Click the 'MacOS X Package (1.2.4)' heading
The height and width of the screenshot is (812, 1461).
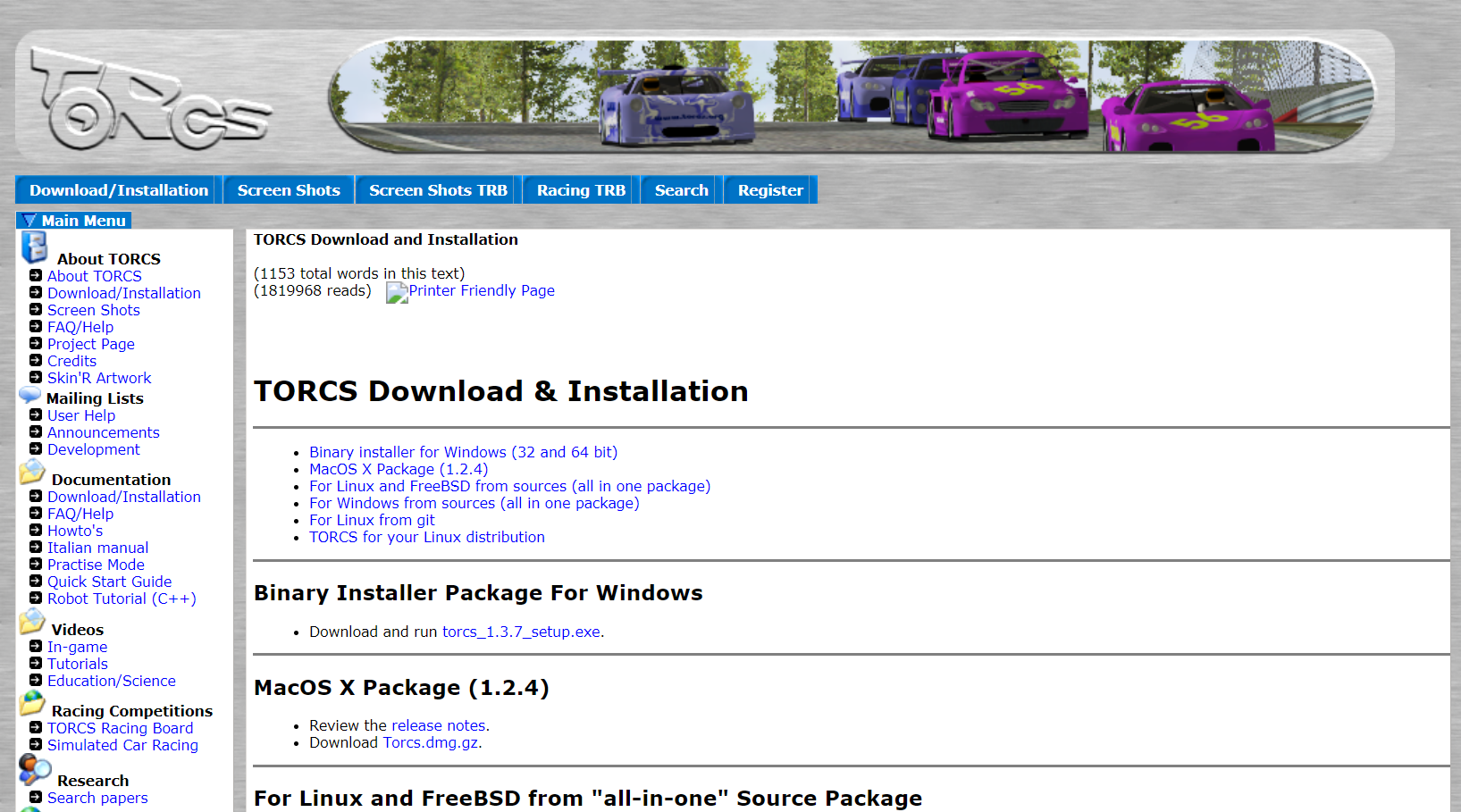[x=401, y=688]
